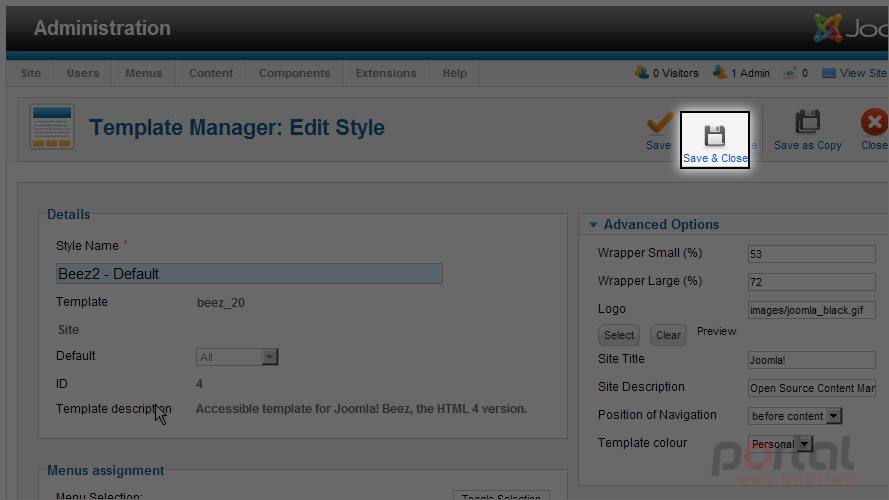Click the logo Preview link
The width and height of the screenshot is (889, 500).
click(716, 331)
